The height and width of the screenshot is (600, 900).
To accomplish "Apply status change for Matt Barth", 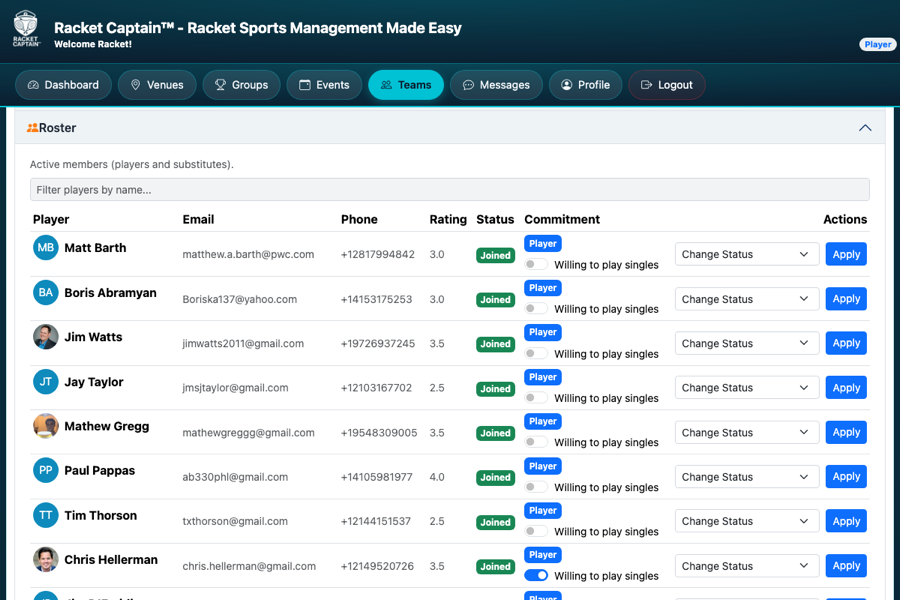I will click(846, 254).
